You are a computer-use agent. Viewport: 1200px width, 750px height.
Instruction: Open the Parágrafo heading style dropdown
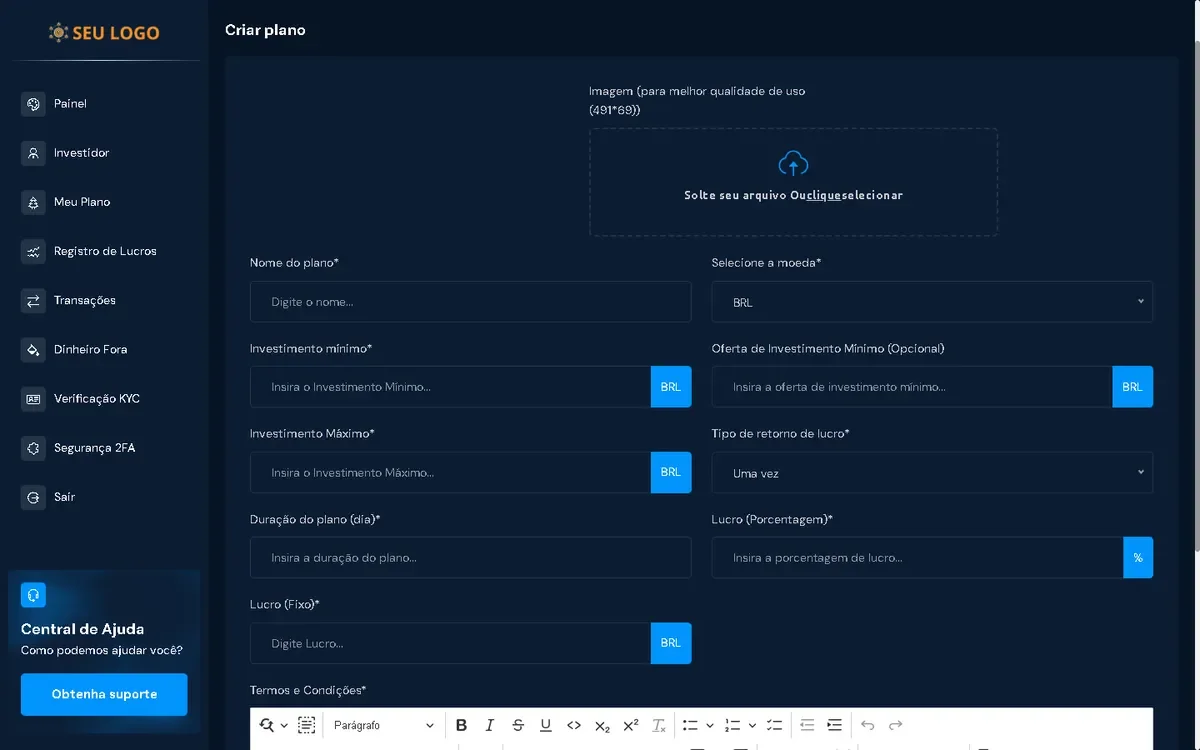point(384,725)
